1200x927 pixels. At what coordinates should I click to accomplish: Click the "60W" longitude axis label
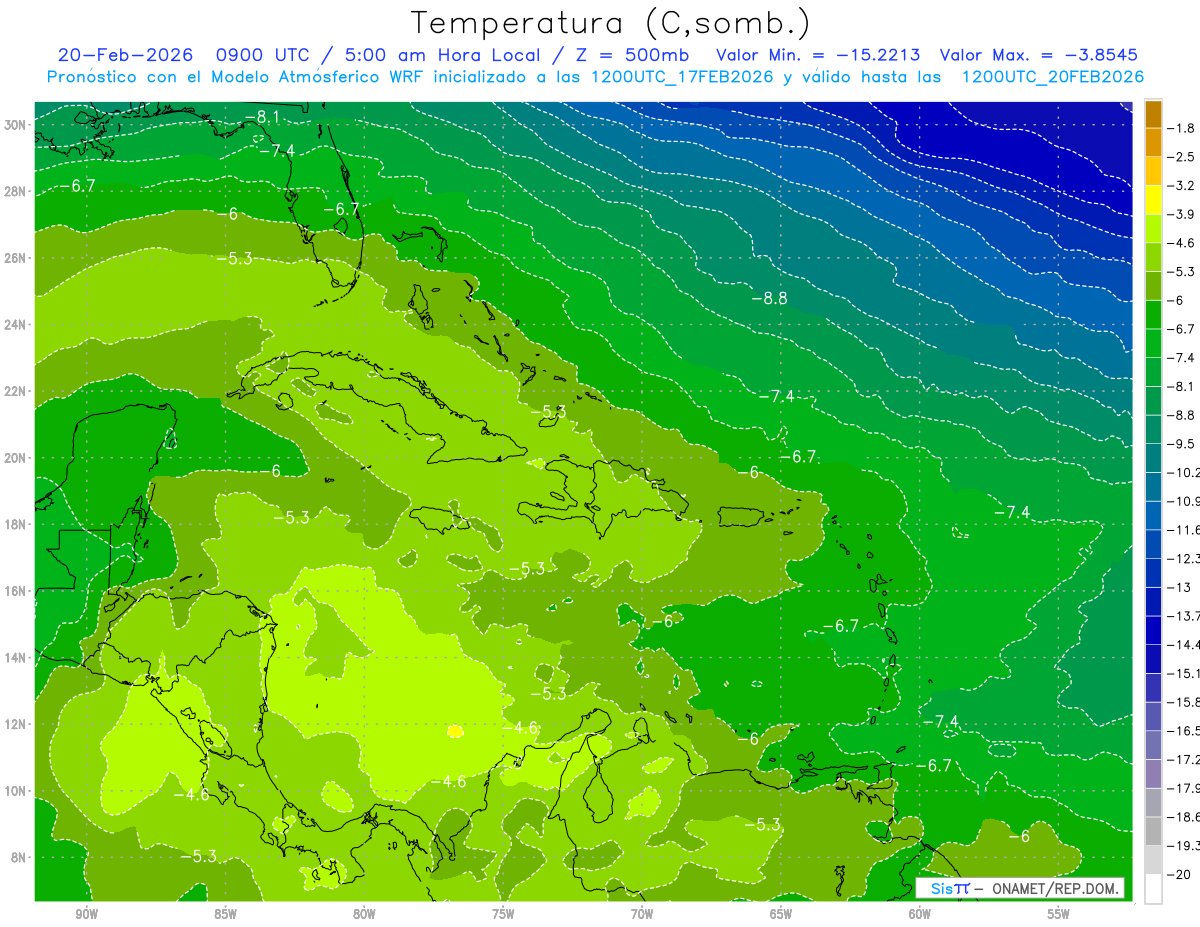(x=919, y=913)
